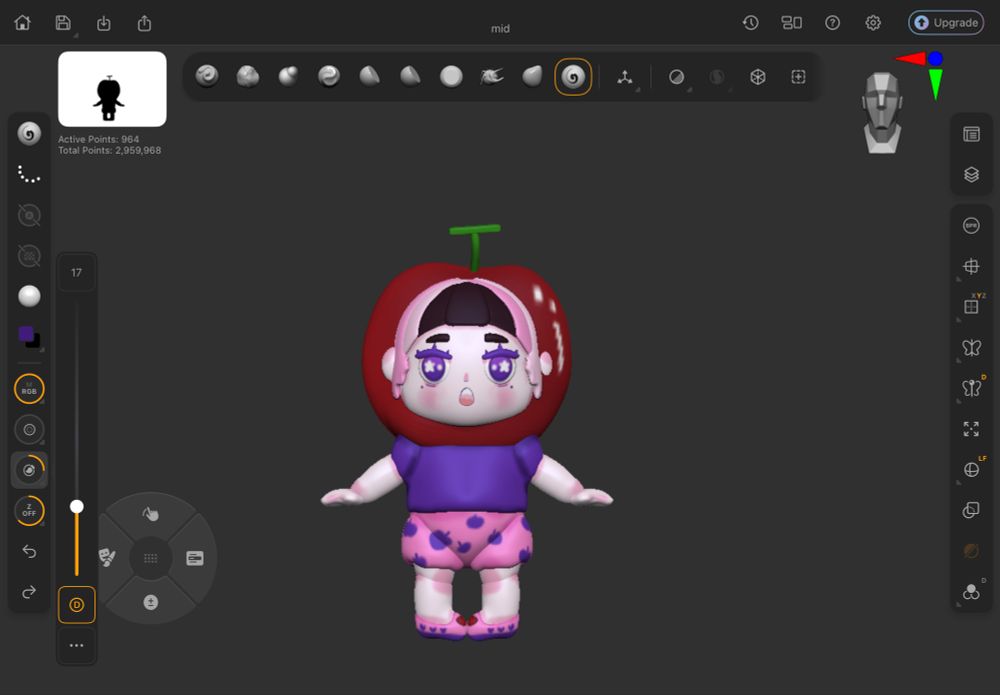The width and height of the screenshot is (1000, 695).
Task: Click the redo arrow
Action: click(29, 592)
